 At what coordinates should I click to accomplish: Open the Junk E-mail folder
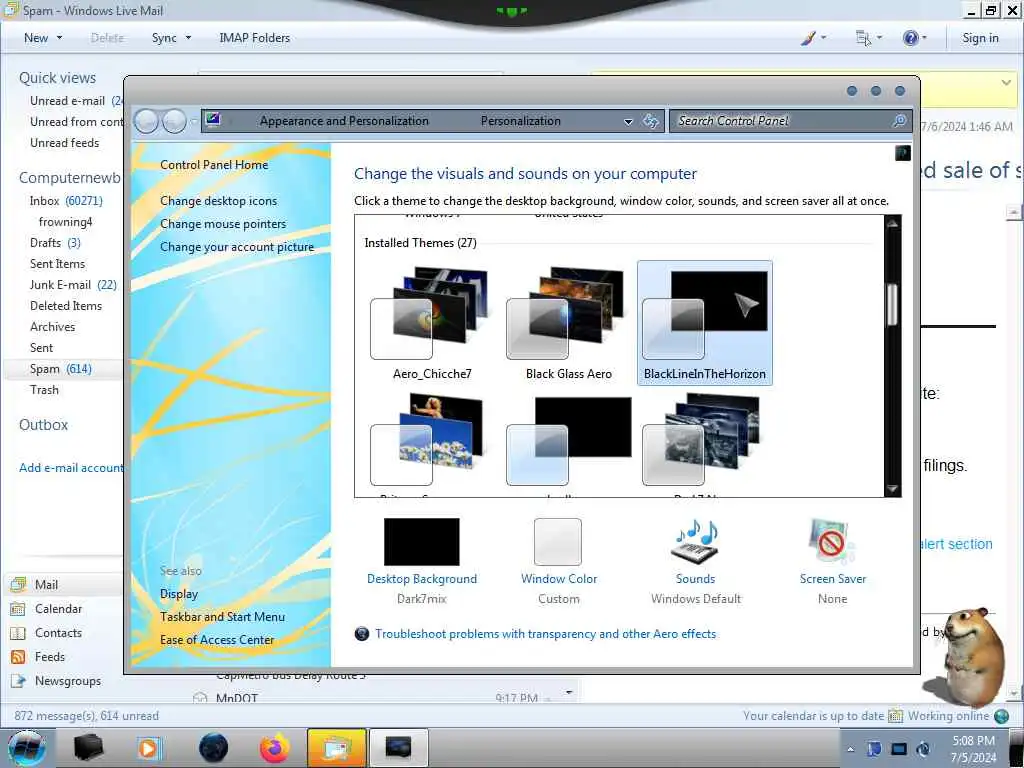pyautogui.click(x=73, y=285)
